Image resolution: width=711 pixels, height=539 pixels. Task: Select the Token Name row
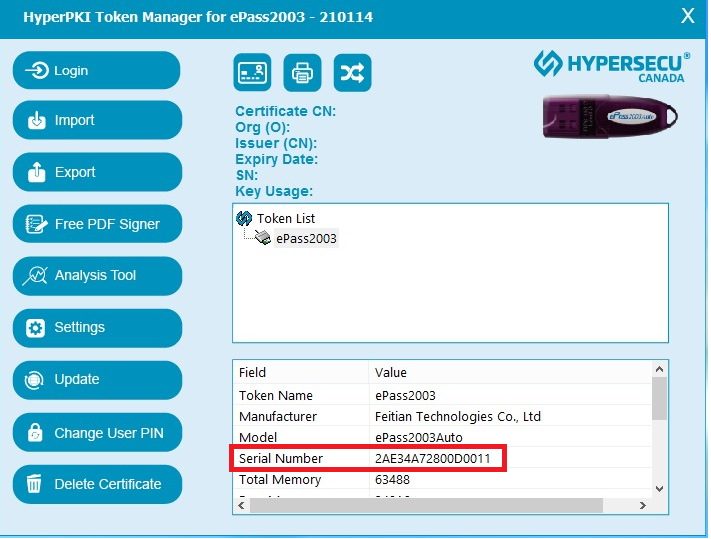(442, 395)
